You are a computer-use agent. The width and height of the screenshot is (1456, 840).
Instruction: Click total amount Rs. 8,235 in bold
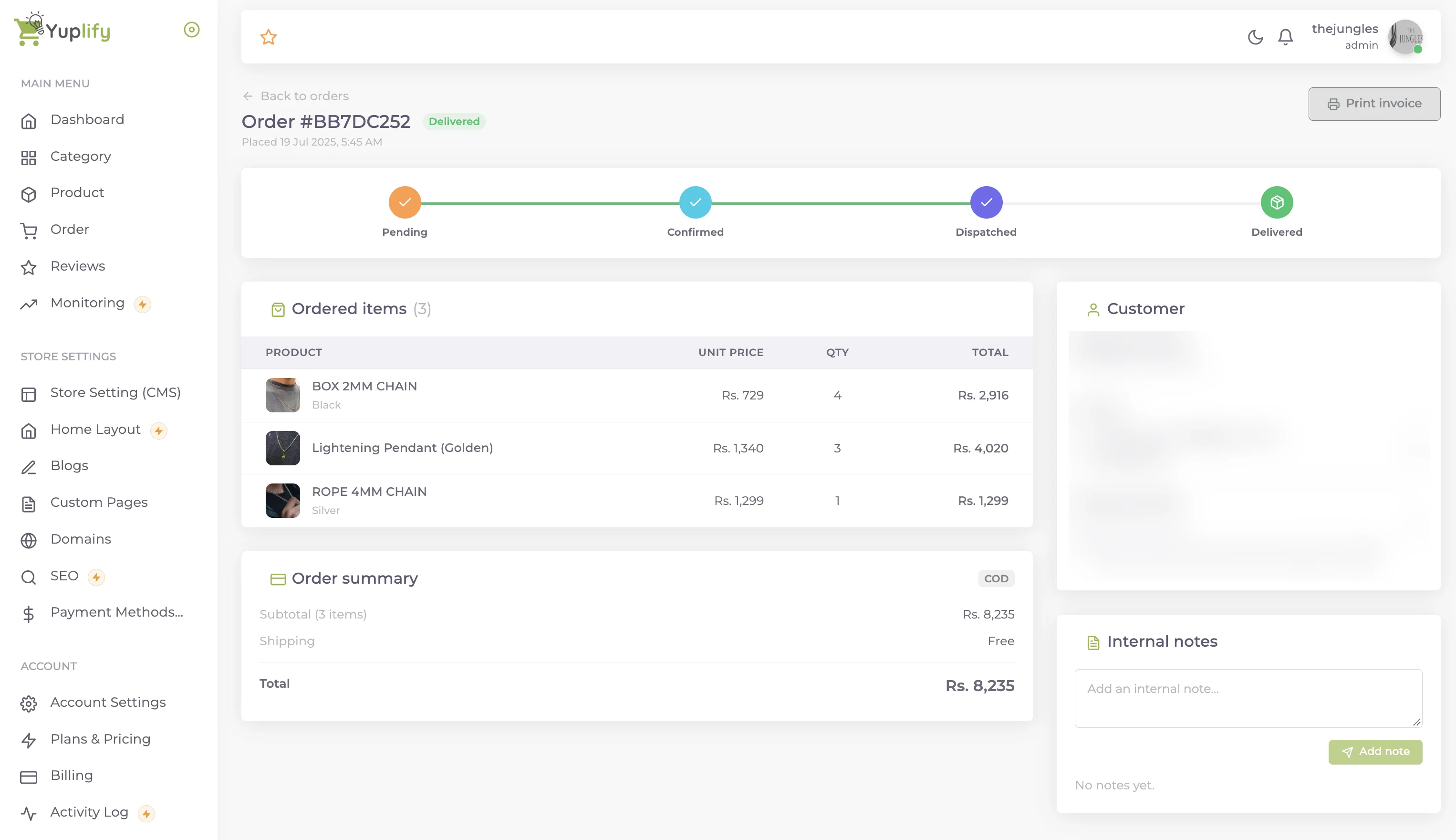coord(980,685)
